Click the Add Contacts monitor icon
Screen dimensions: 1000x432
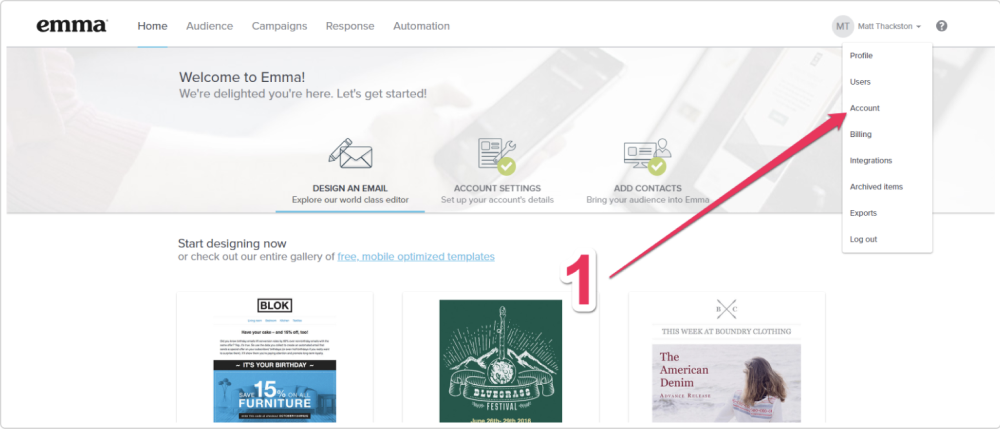pos(645,156)
